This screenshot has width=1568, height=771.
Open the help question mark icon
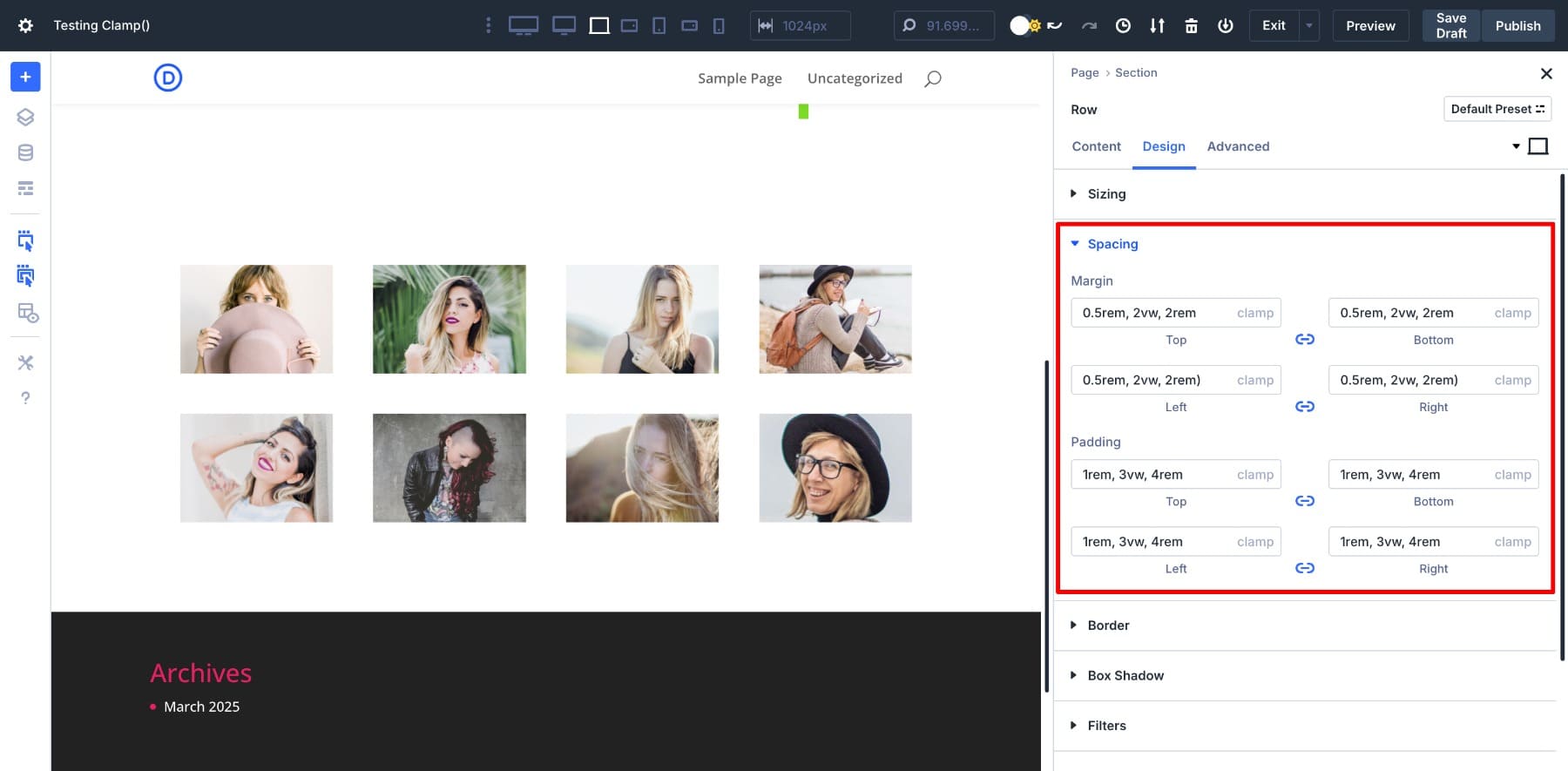click(x=25, y=398)
